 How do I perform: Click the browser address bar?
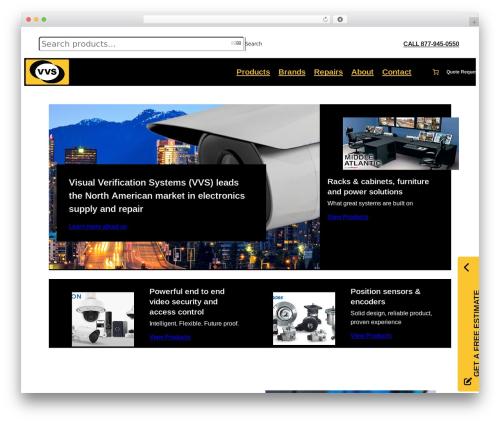coord(237,20)
